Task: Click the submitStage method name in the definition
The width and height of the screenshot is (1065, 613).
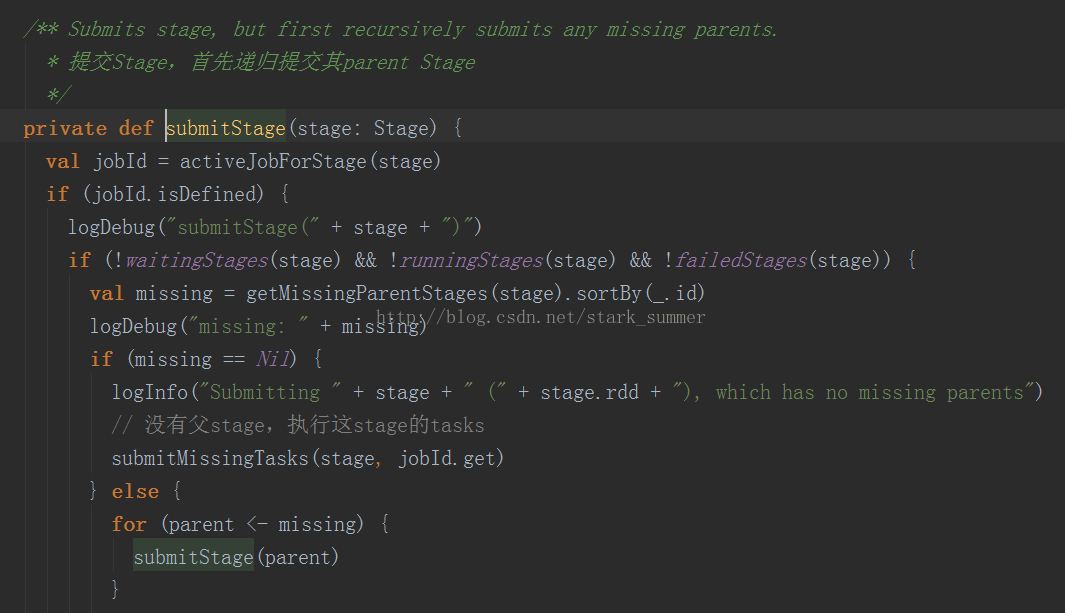Action: (x=226, y=128)
